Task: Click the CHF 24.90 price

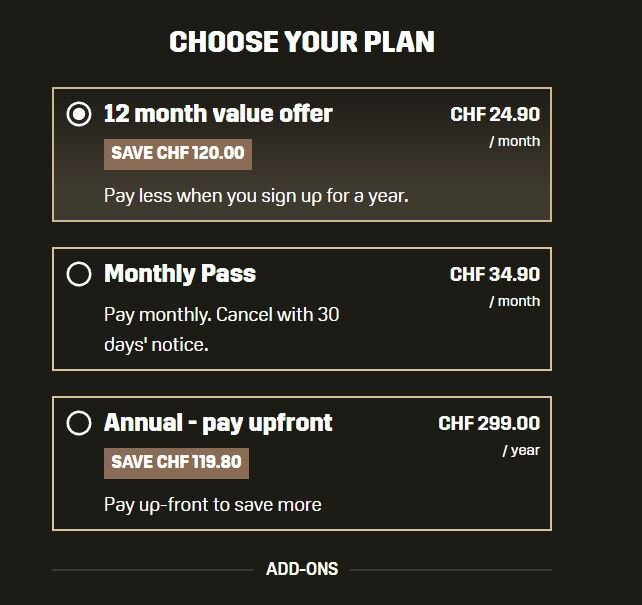Action: tap(495, 115)
